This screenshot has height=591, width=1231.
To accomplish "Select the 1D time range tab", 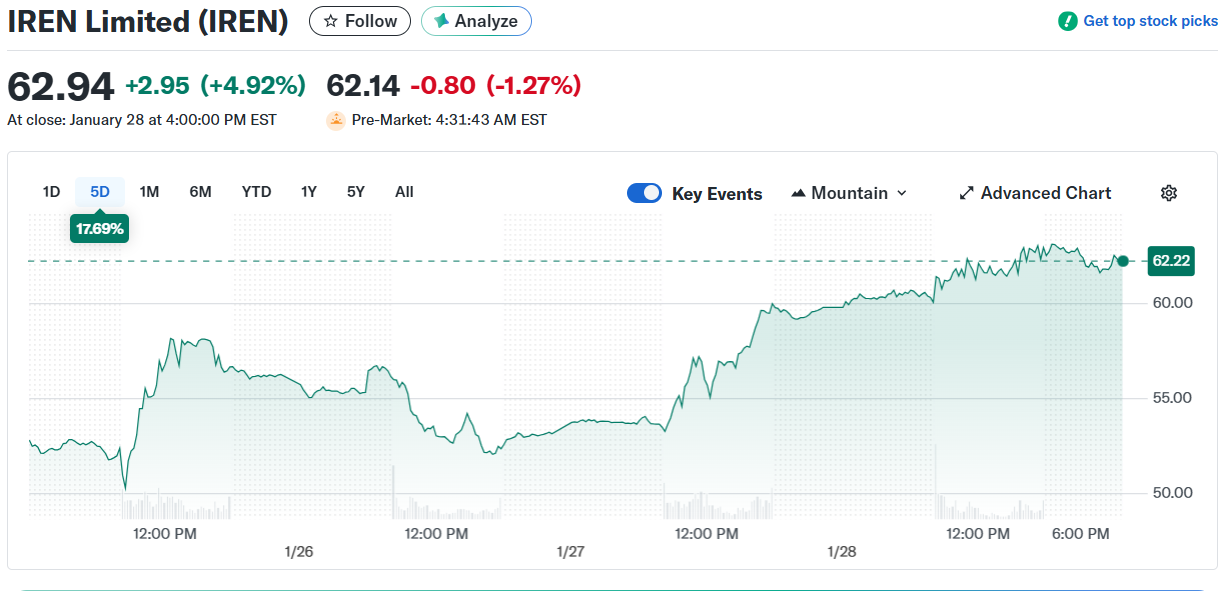I will tap(52, 192).
